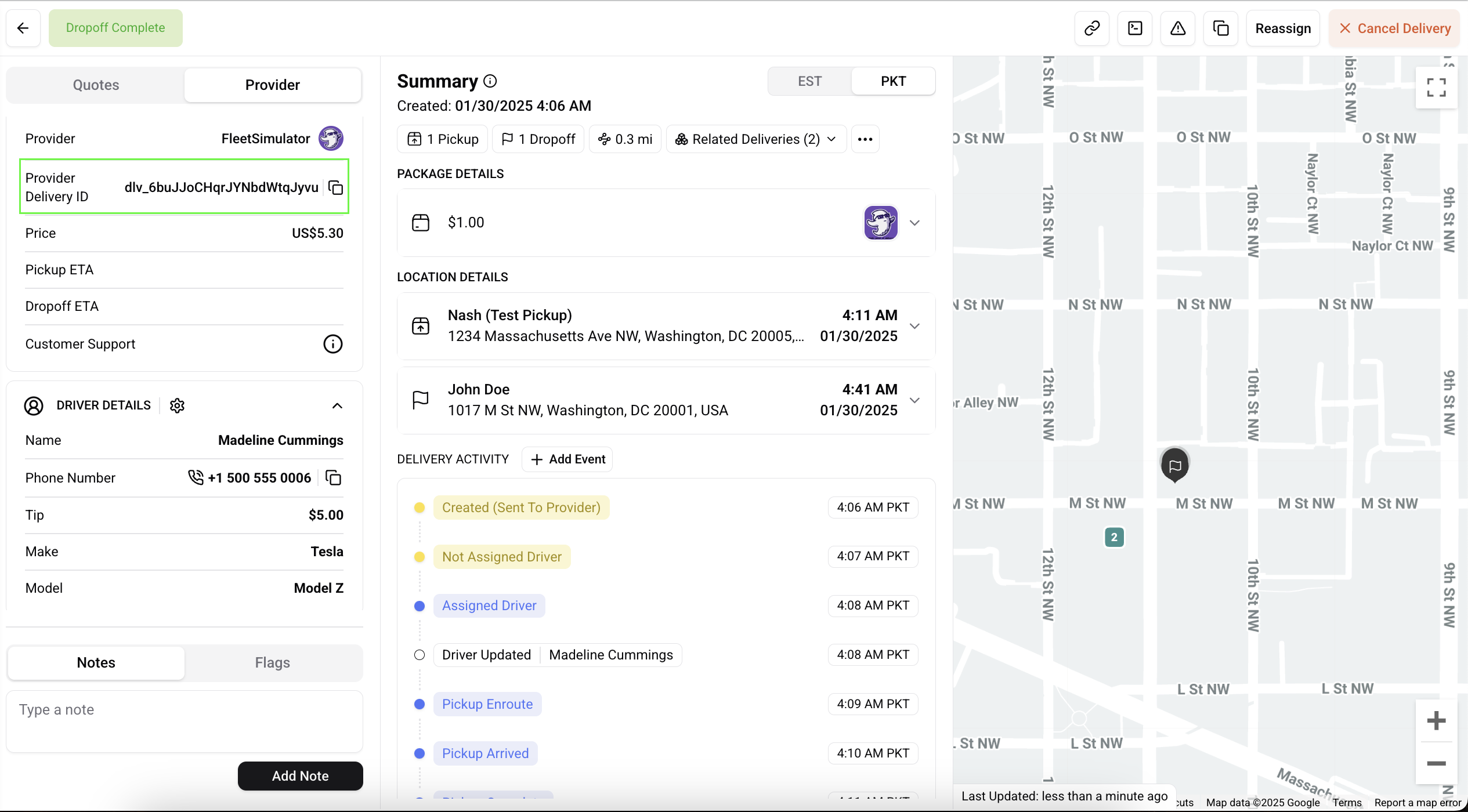Image resolution: width=1468 pixels, height=812 pixels.
Task: Copy the Provider Delivery ID
Action: pyautogui.click(x=336, y=187)
